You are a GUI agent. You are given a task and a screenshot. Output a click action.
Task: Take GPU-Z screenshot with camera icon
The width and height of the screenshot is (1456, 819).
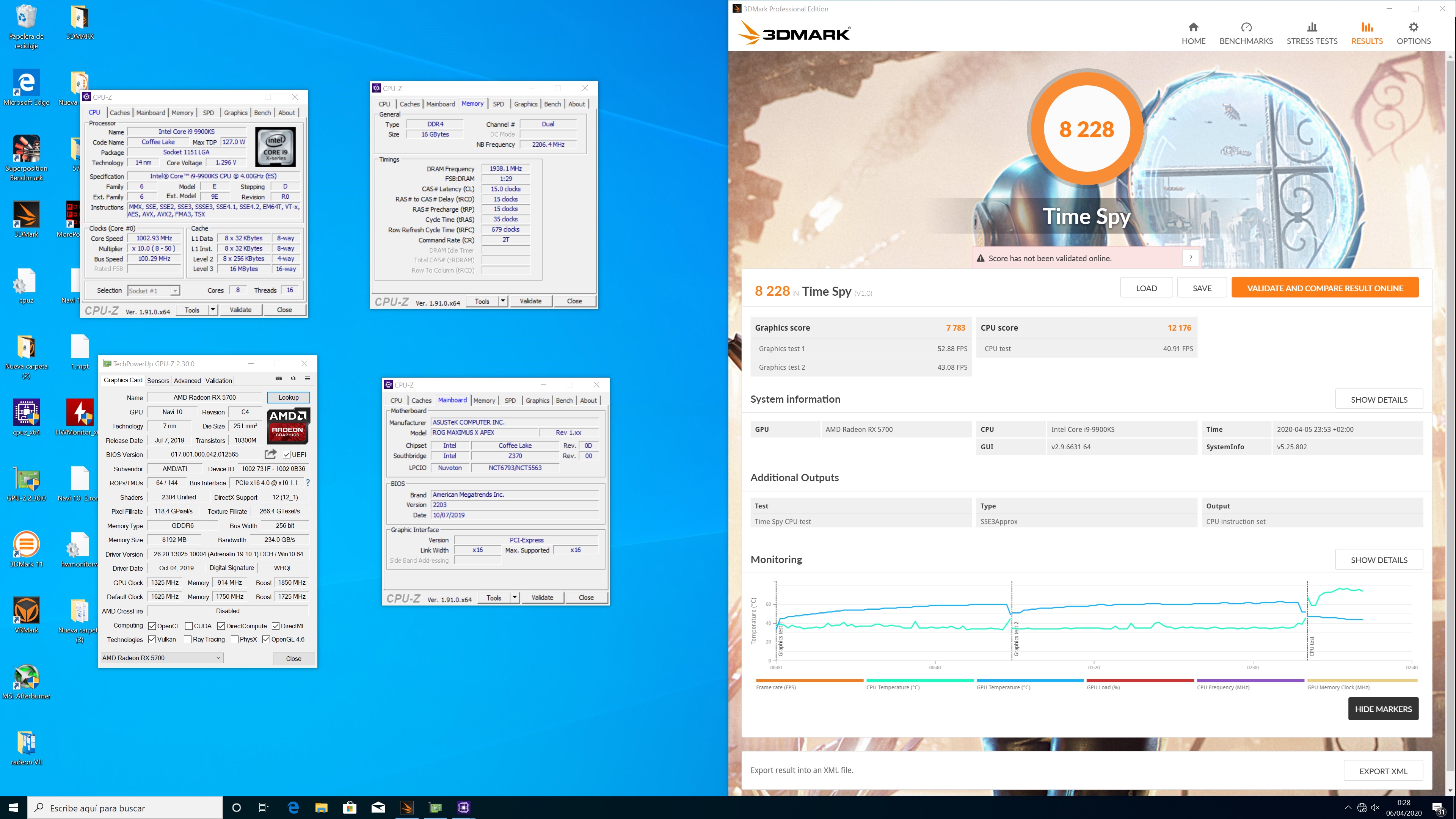[x=278, y=379]
